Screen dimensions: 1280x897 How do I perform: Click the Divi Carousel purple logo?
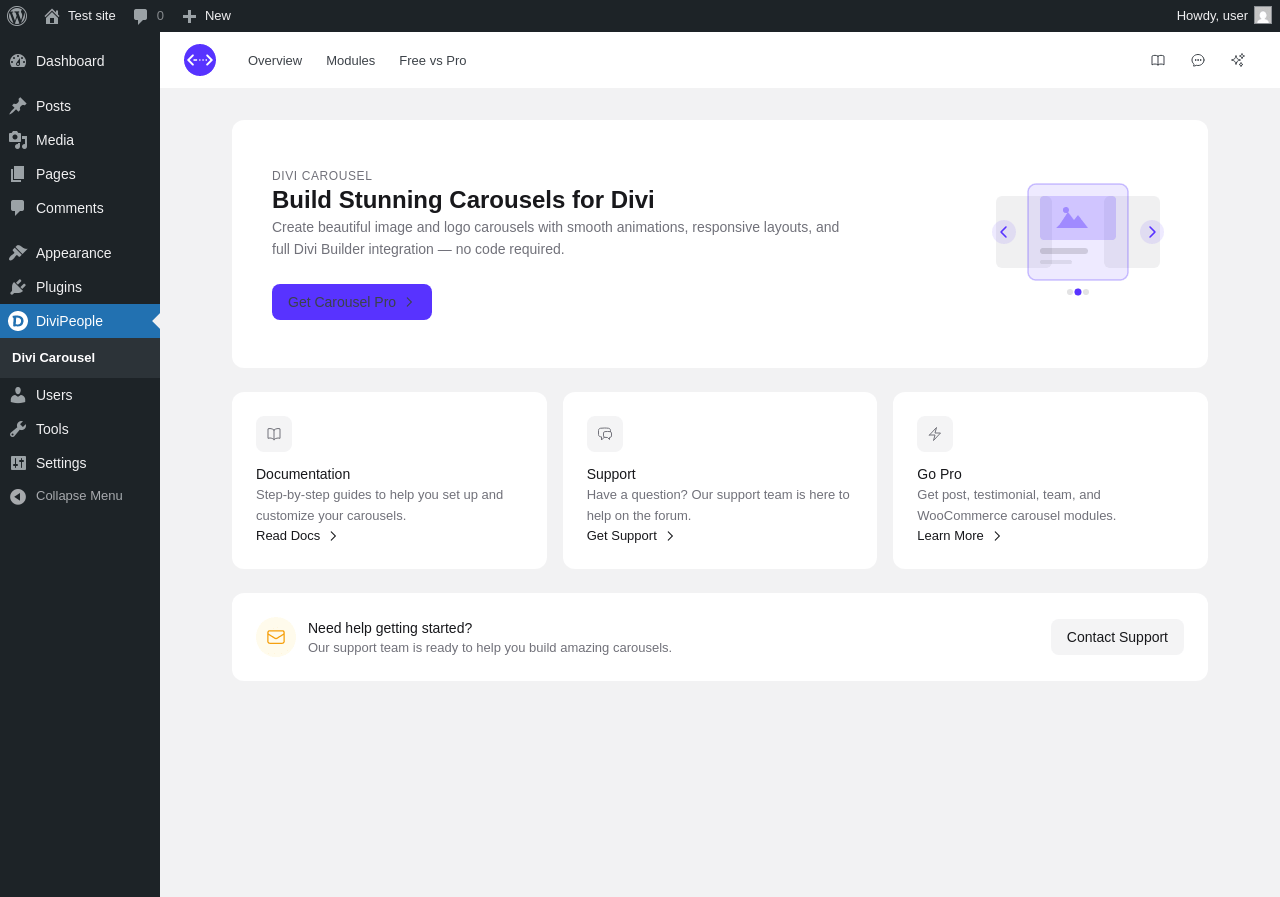click(x=200, y=60)
